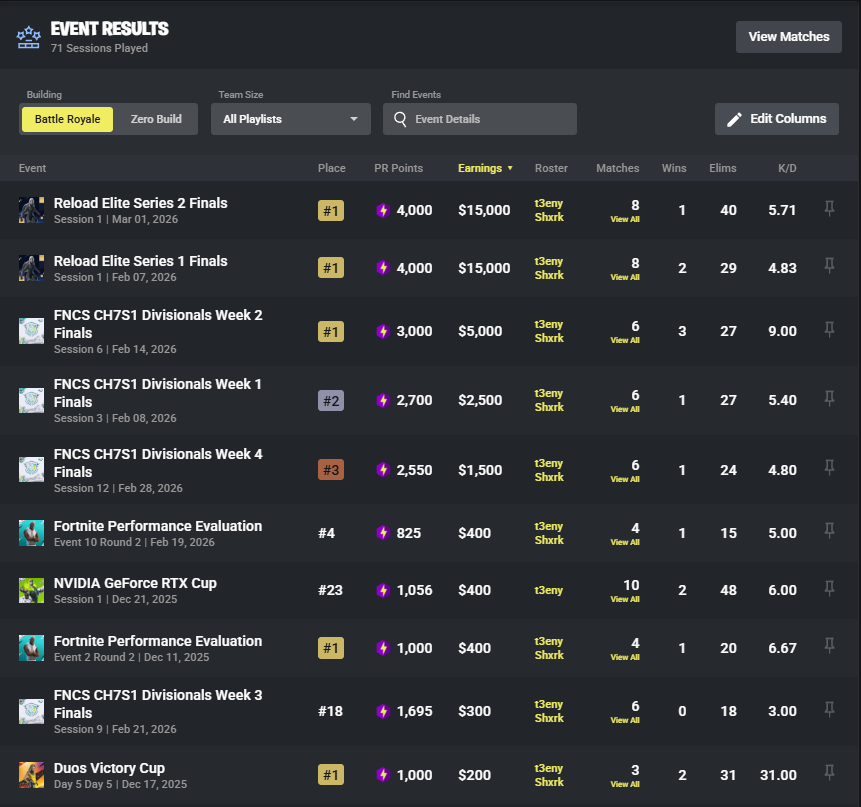Open Shxrk roster link in Reload Series 2 row
Screen dimensions: 861x807
(x=549, y=217)
